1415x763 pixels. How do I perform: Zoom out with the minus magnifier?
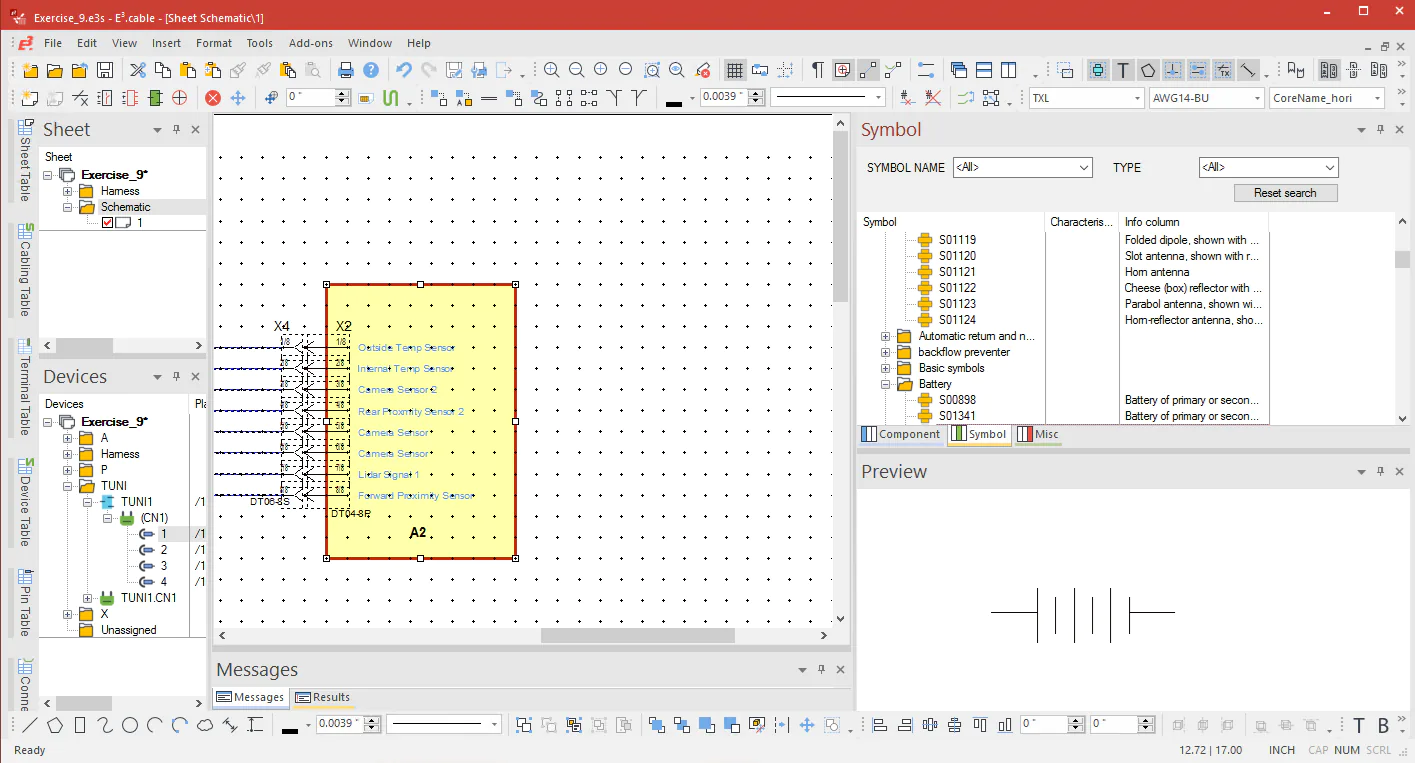click(x=576, y=70)
